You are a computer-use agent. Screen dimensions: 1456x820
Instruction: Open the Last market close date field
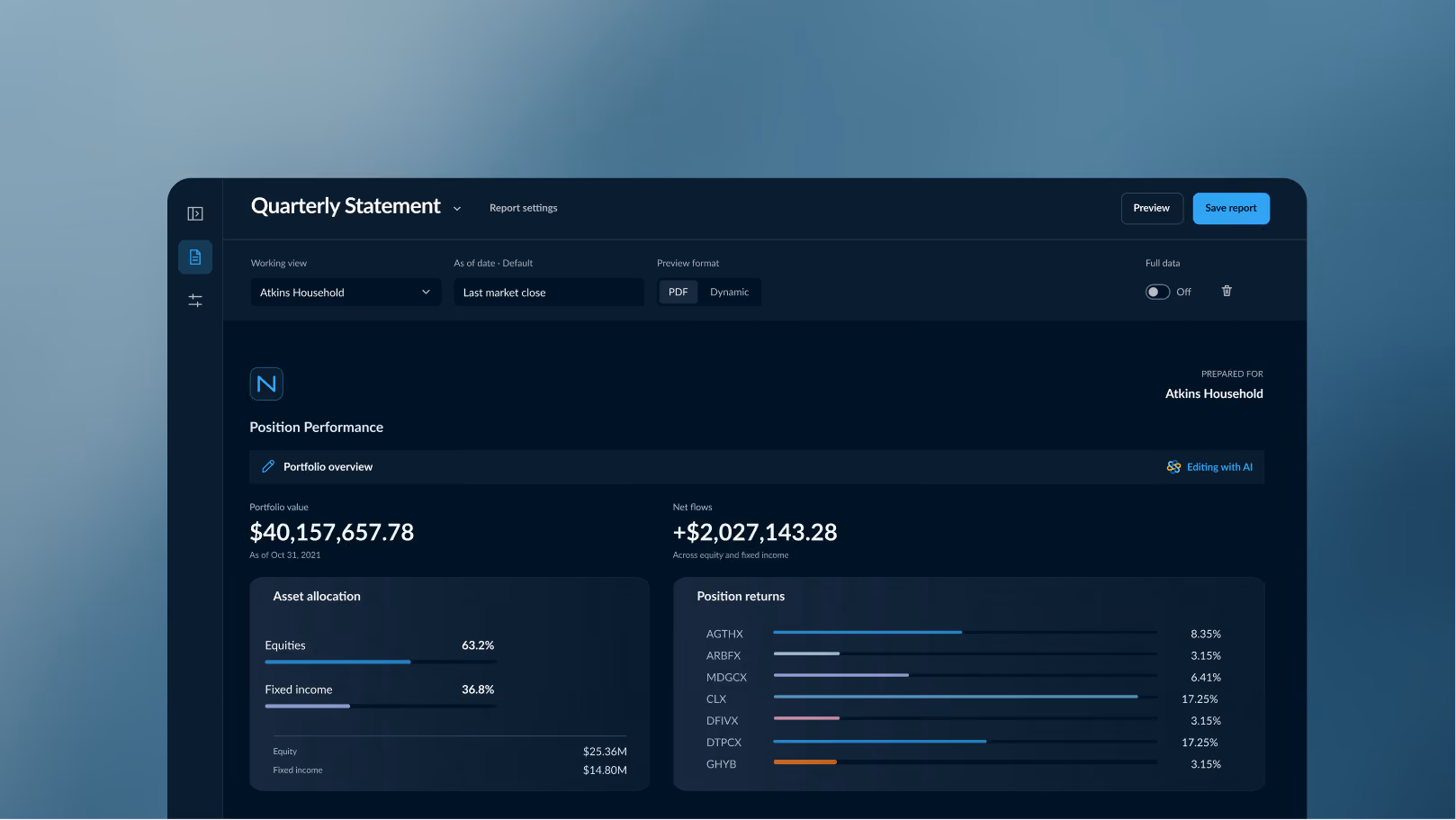549,293
